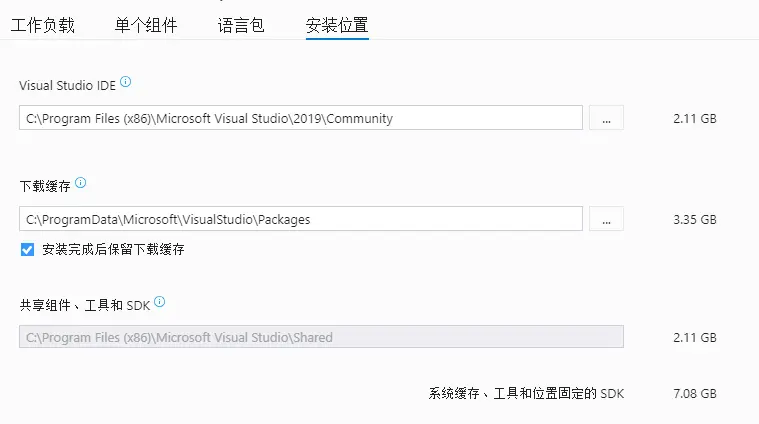The image size is (759, 424).
Task: Click the 下载缓存 label
Action: [x=45, y=186]
